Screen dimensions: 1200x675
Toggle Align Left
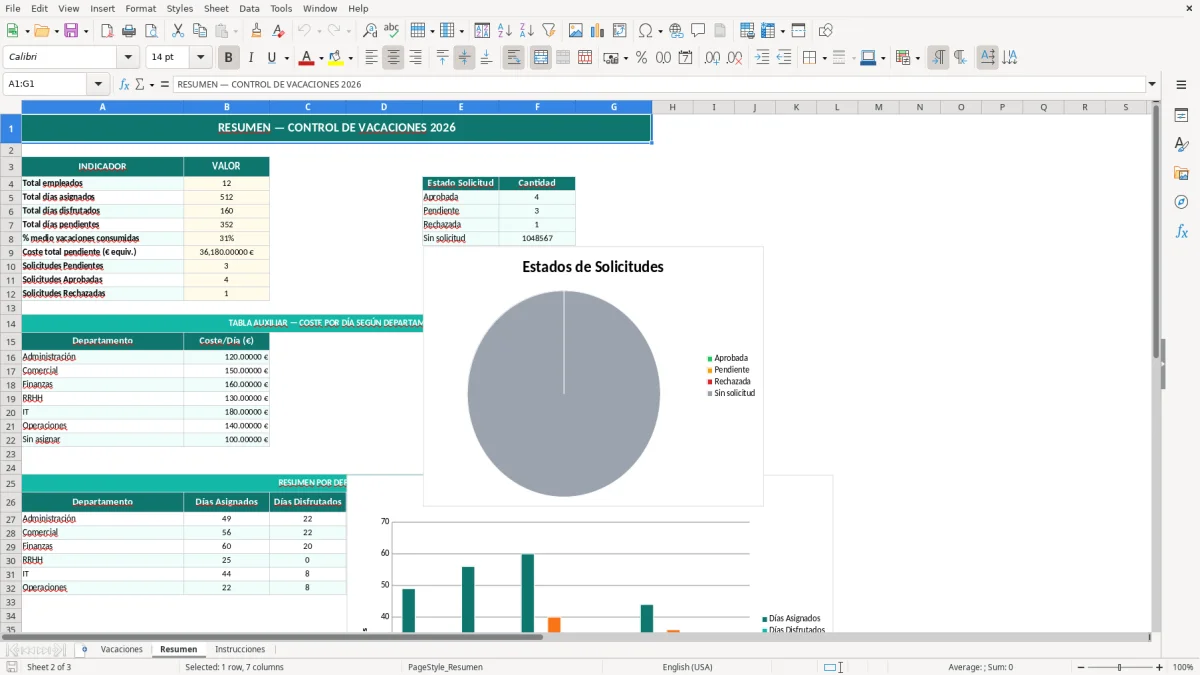click(371, 58)
